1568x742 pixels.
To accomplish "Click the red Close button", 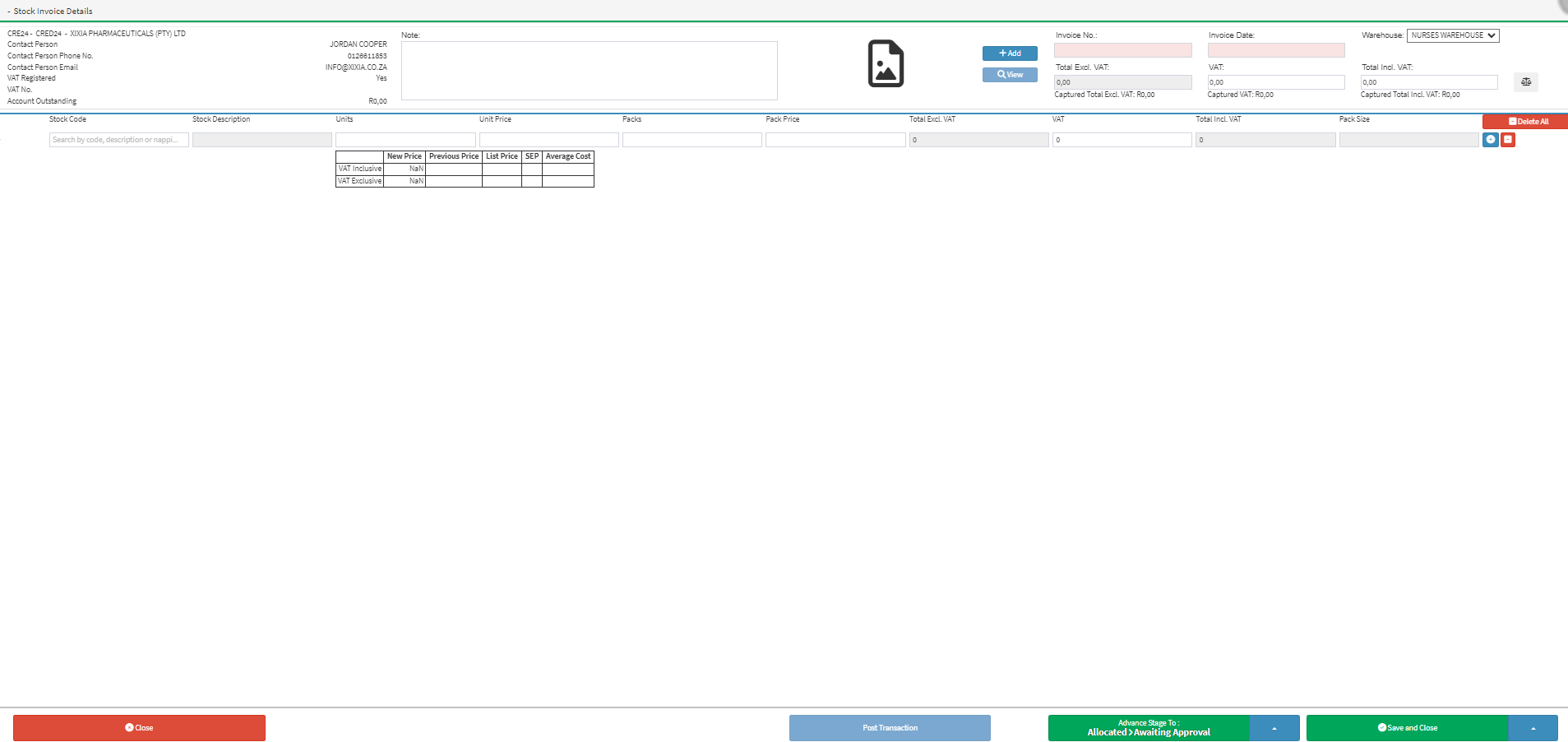I will tap(139, 728).
